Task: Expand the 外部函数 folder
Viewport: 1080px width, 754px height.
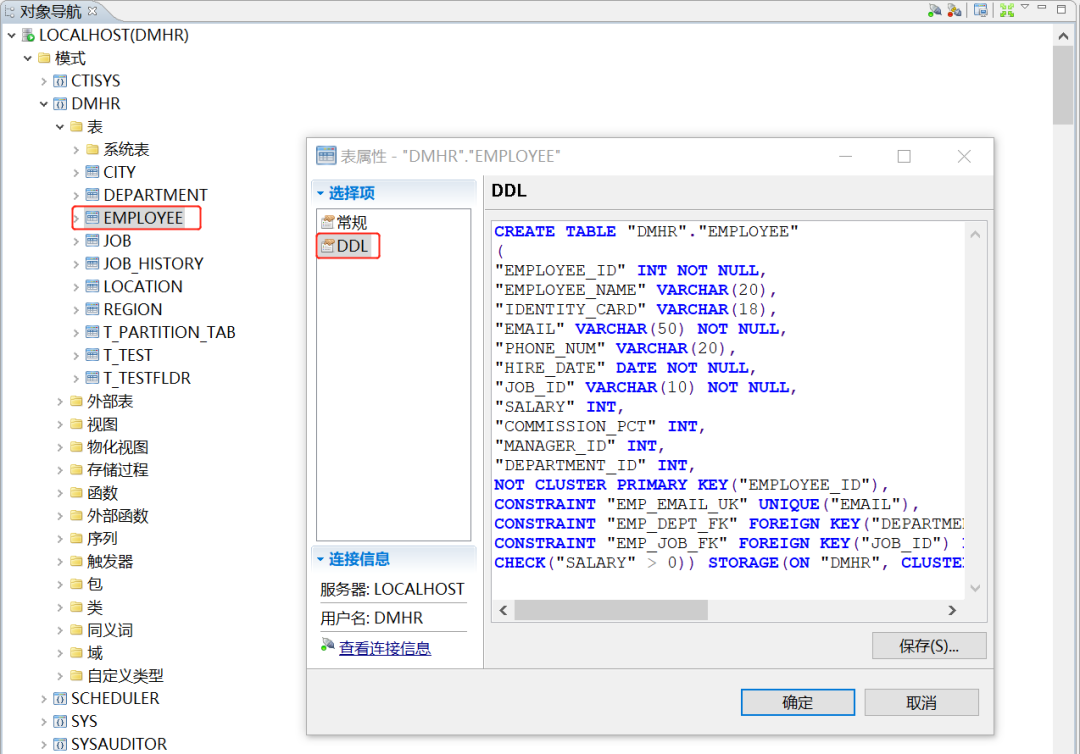Action: 60,516
